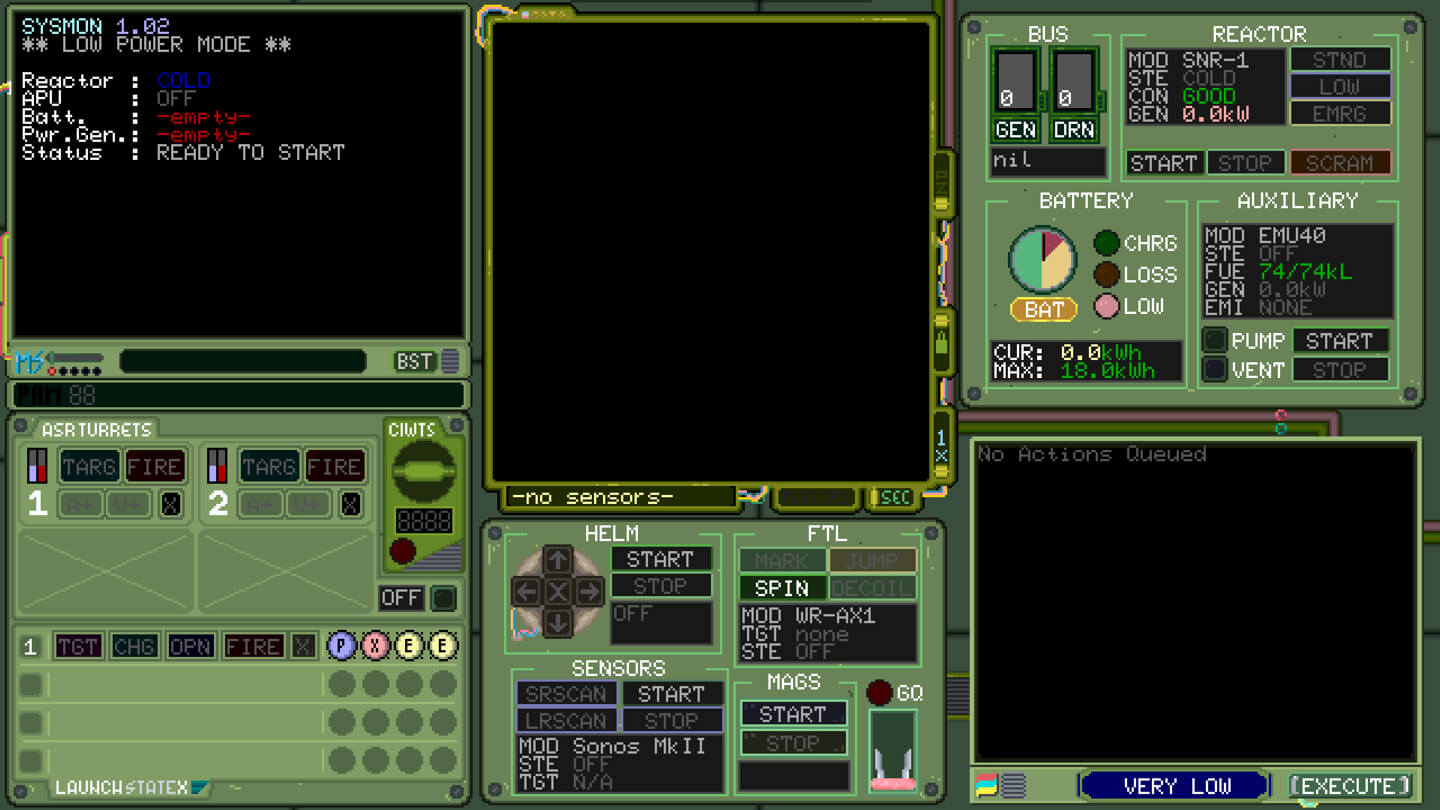
Task: Click the helm START button
Action: tap(661, 559)
